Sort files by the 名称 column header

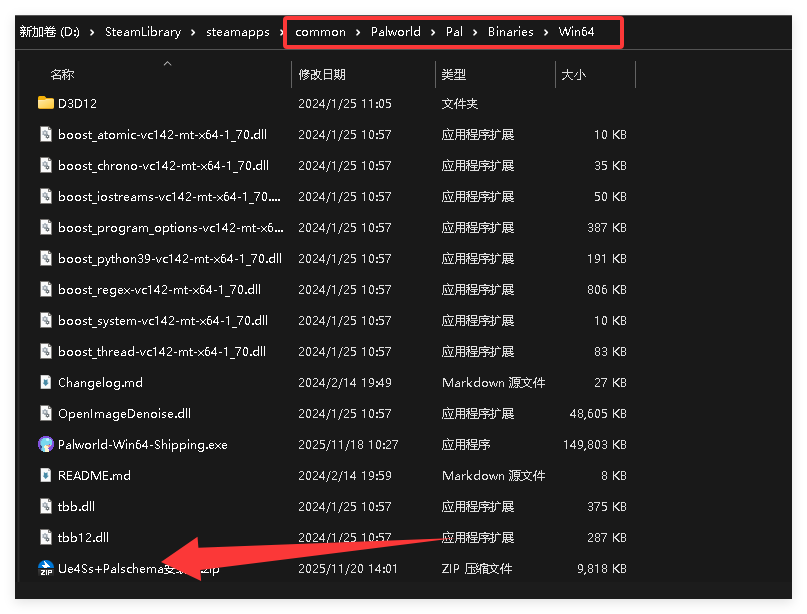pyautogui.click(x=62, y=75)
